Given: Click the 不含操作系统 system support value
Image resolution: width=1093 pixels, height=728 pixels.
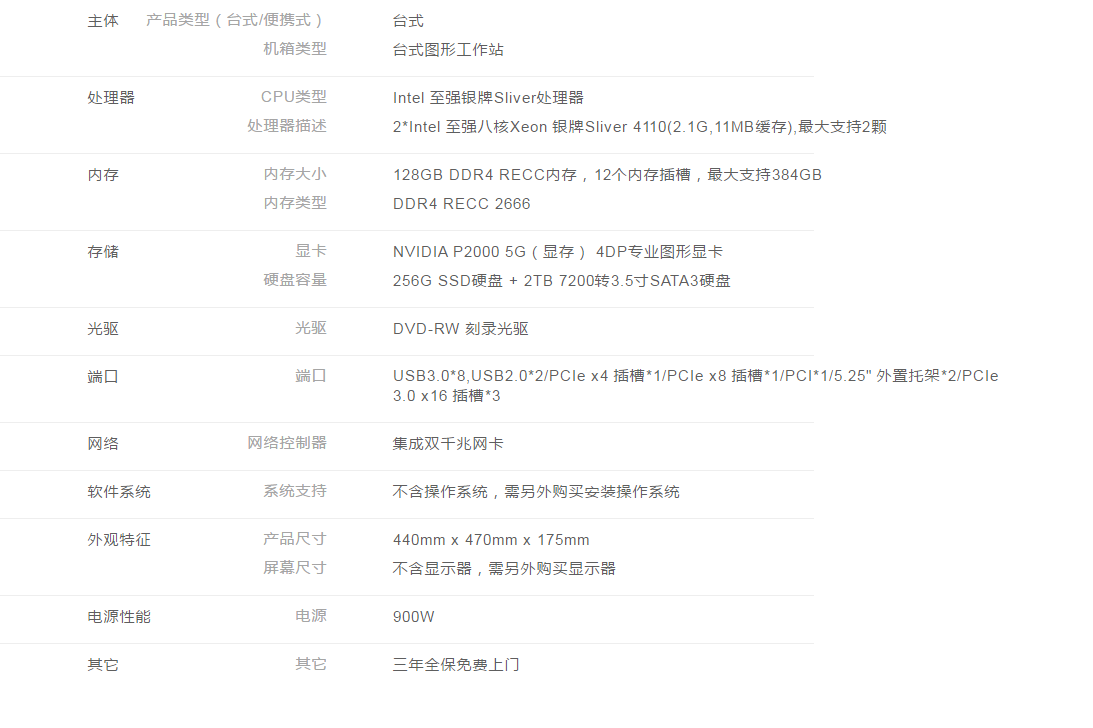Looking at the screenshot, I should [536, 492].
